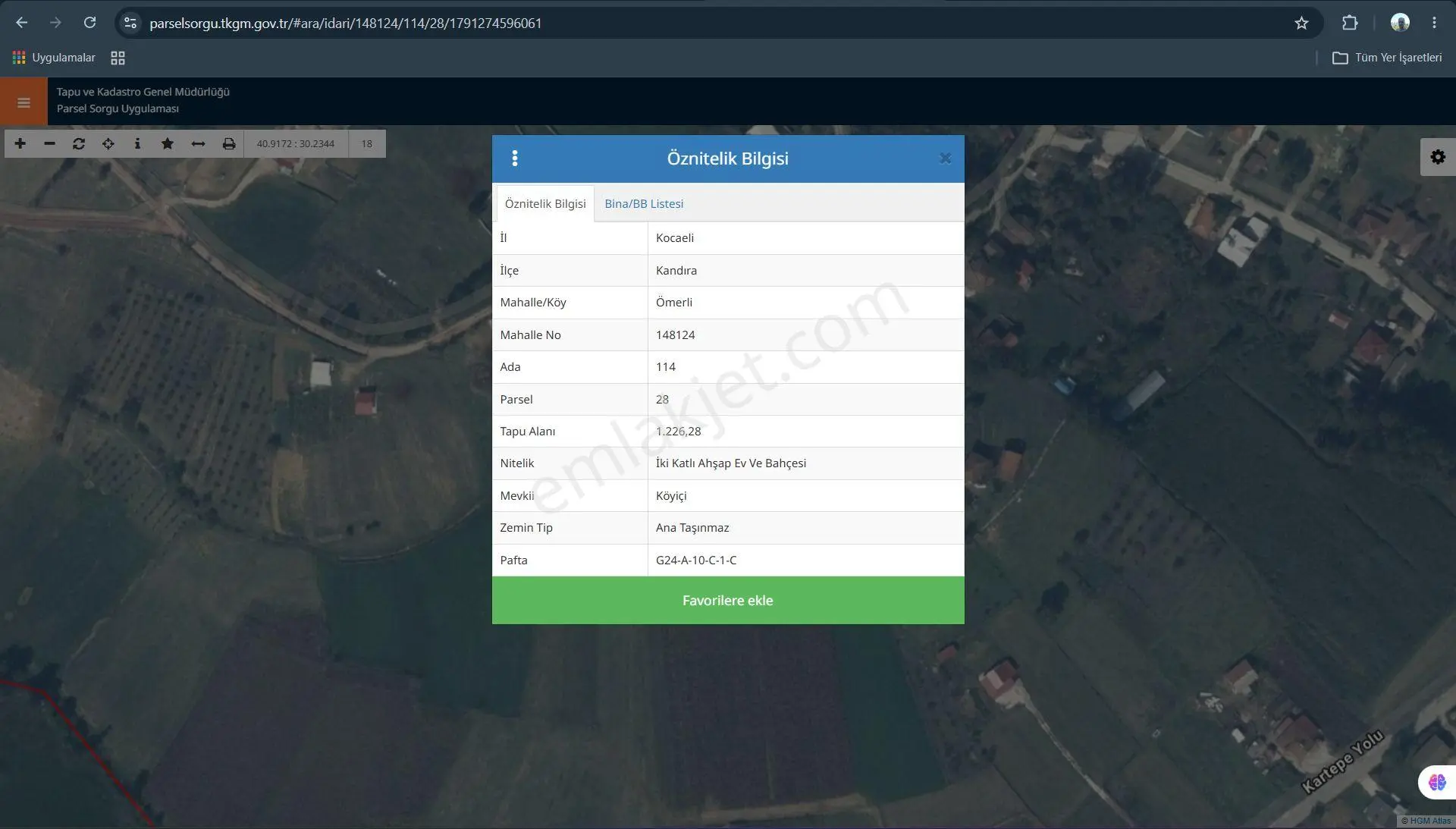Click the address bar URL
The image size is (1456, 829).
pos(345,24)
